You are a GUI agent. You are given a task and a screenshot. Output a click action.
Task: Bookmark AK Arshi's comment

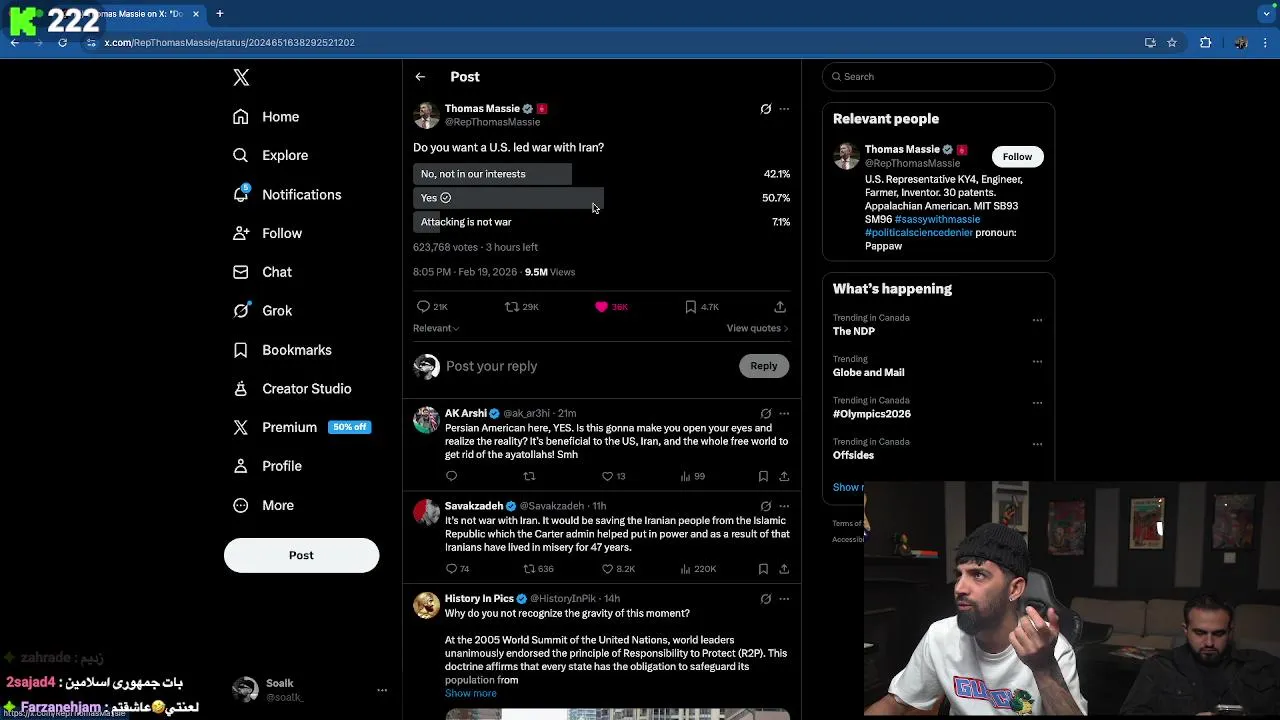(763, 476)
